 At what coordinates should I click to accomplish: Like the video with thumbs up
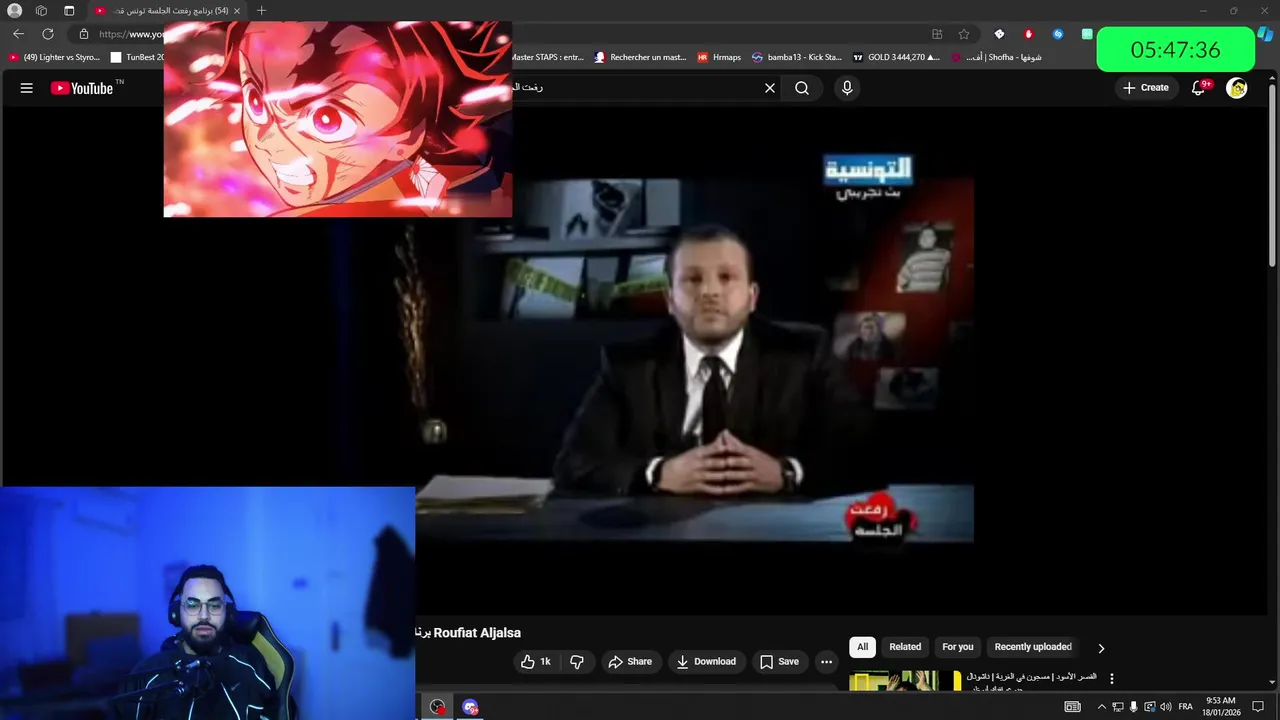click(x=536, y=662)
